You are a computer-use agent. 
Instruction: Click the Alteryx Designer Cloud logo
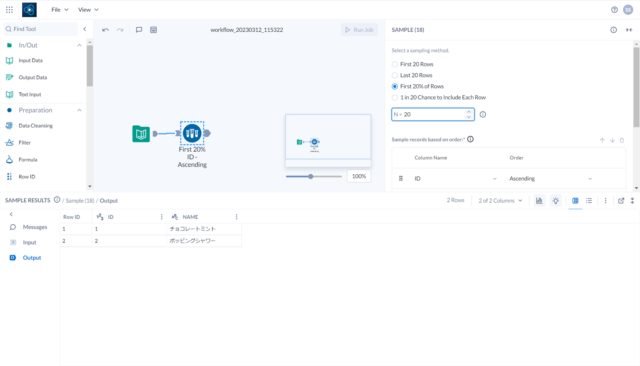click(29, 10)
